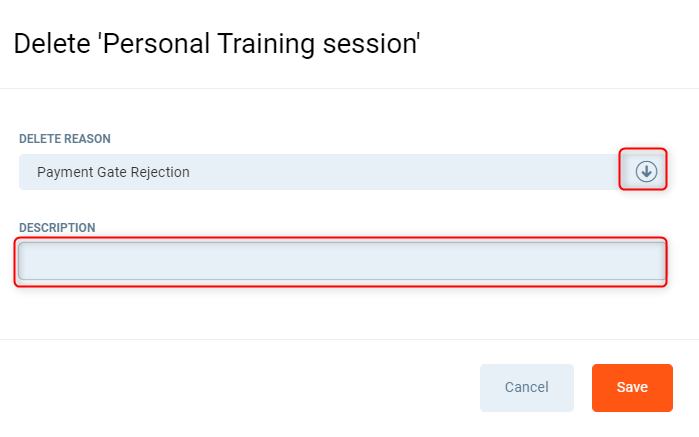
Task: Save the Personal Training session deletion
Action: coord(632,388)
